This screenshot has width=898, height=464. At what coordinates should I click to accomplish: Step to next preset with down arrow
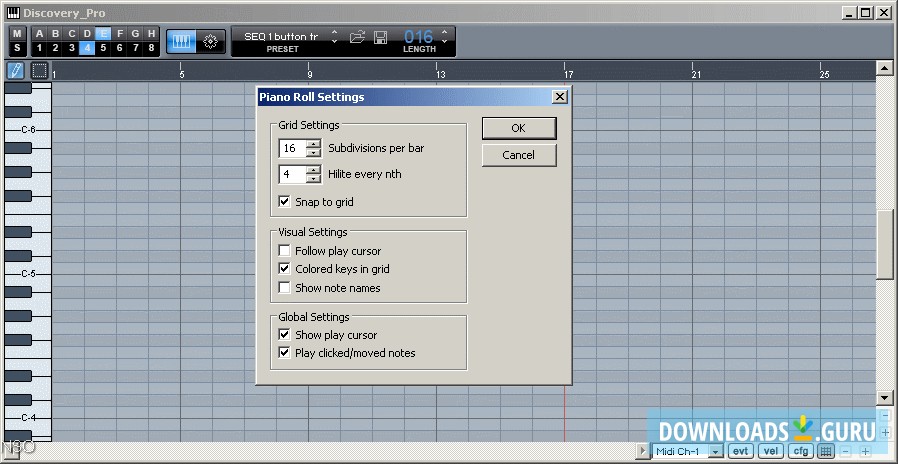(335, 41)
